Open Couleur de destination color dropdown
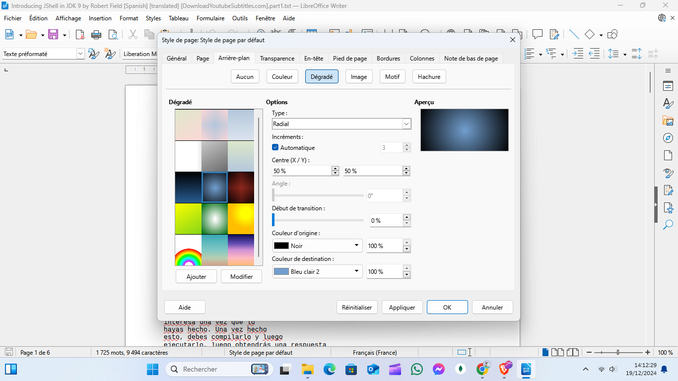This screenshot has height=381, width=678. pos(317,272)
